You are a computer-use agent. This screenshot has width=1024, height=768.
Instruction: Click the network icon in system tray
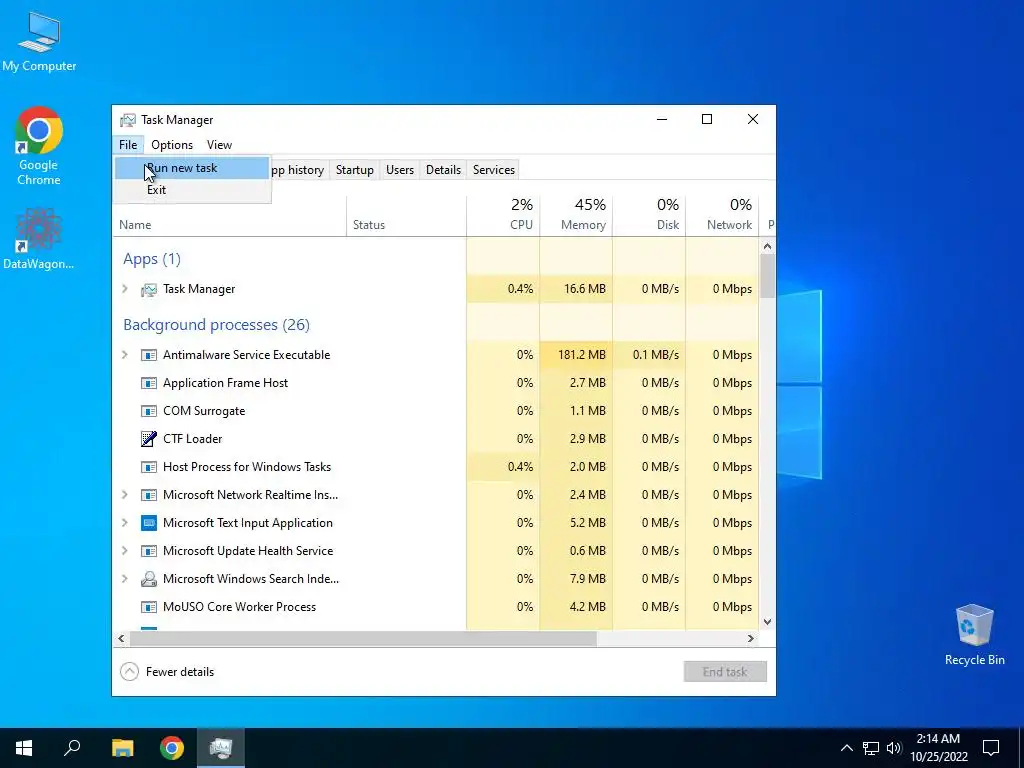871,748
